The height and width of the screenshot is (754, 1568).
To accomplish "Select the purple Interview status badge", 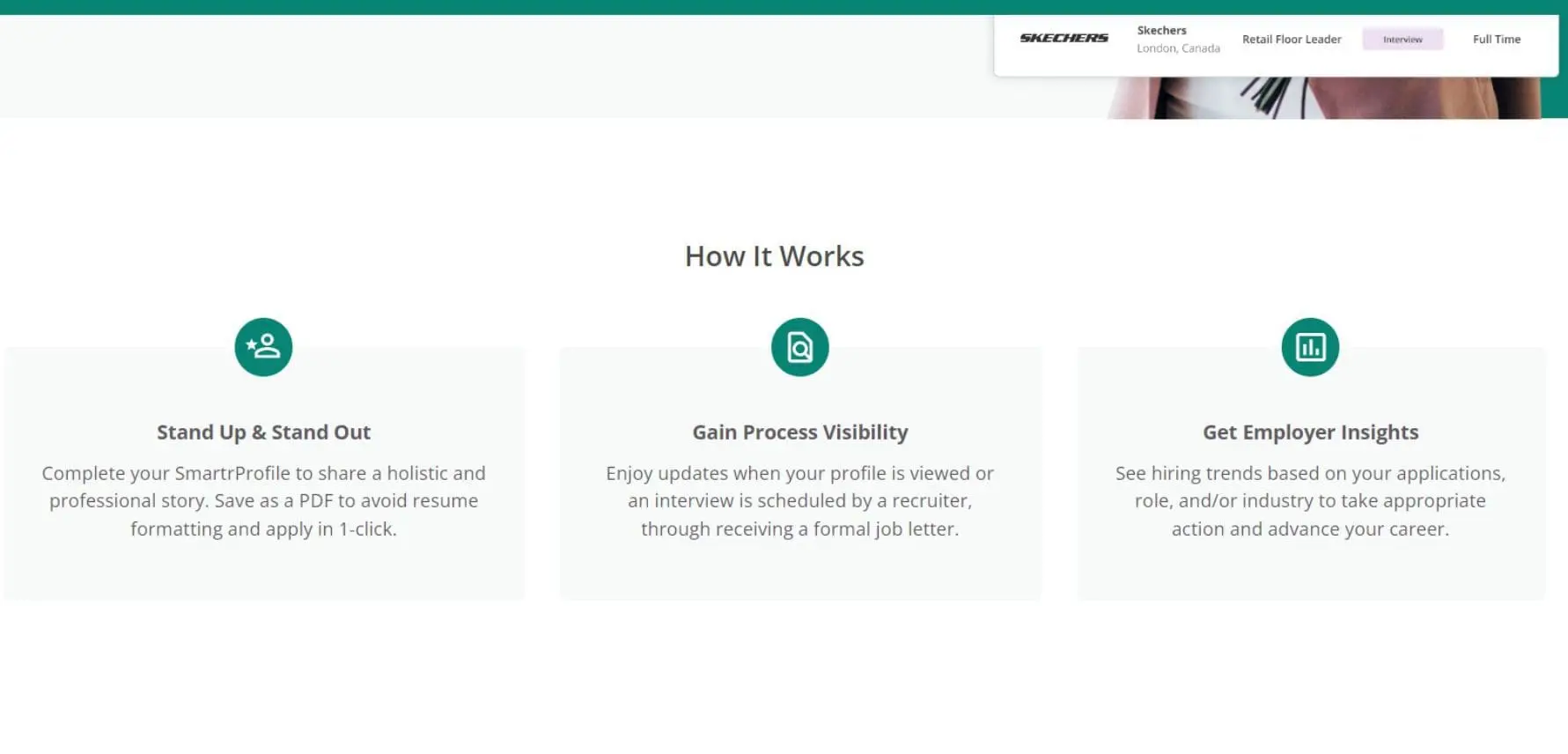I will [x=1402, y=40].
